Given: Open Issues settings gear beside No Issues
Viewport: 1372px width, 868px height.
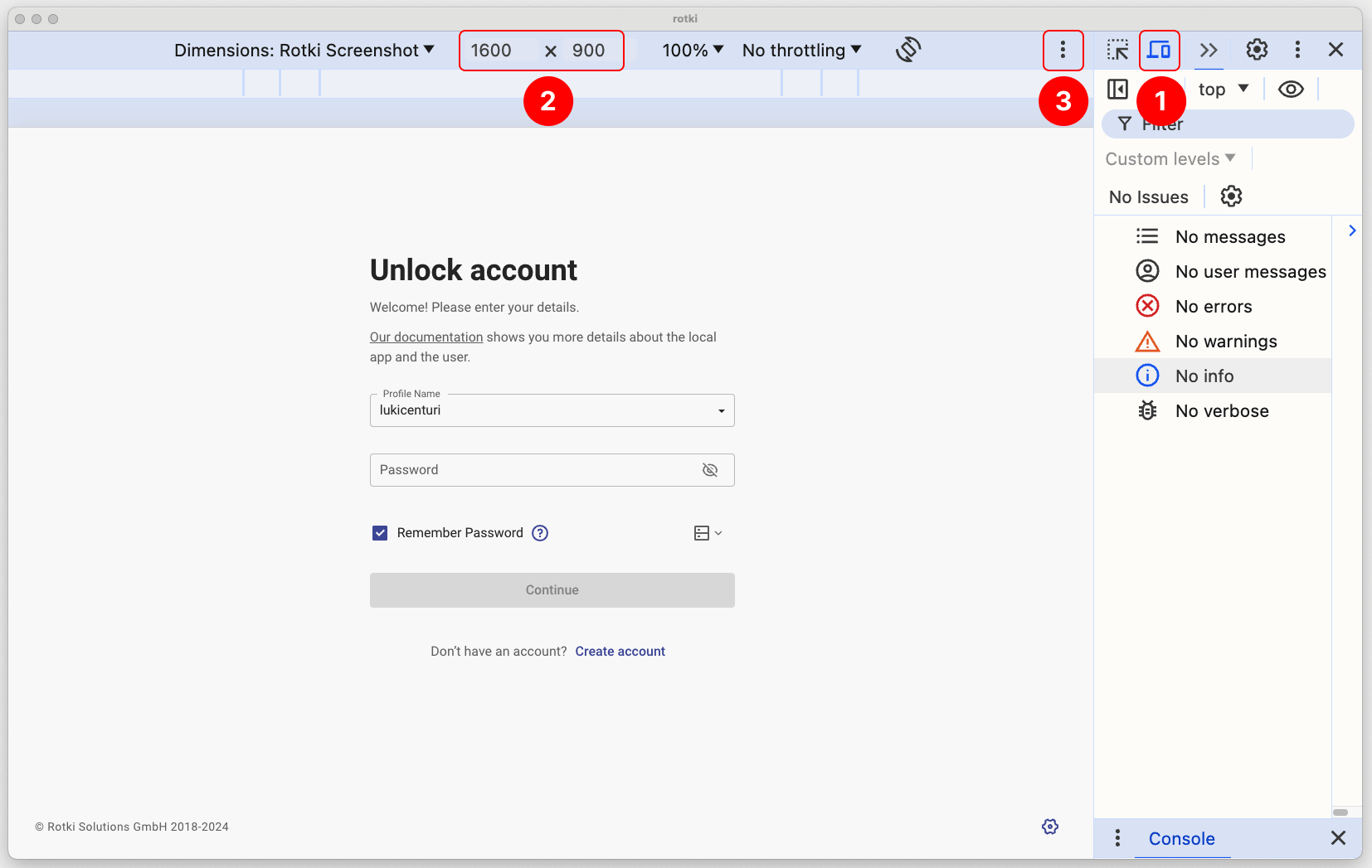Looking at the screenshot, I should click(x=1231, y=196).
